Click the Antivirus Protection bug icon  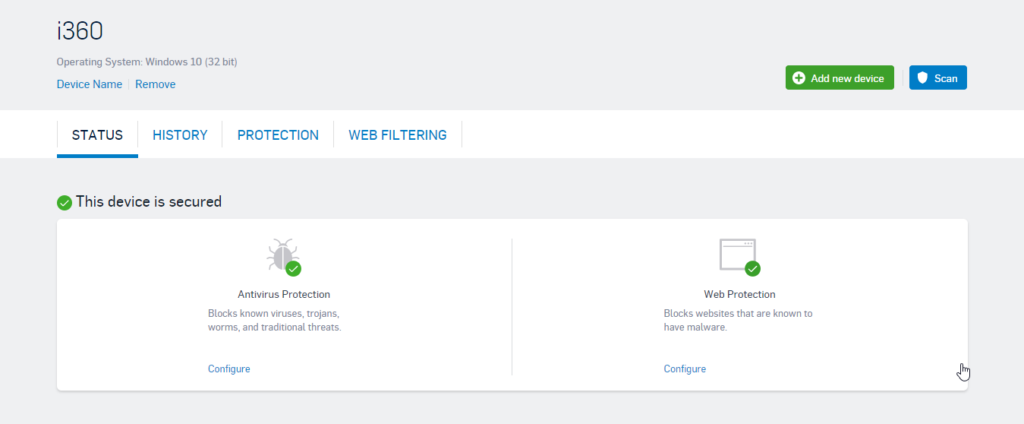pyautogui.click(x=283, y=257)
